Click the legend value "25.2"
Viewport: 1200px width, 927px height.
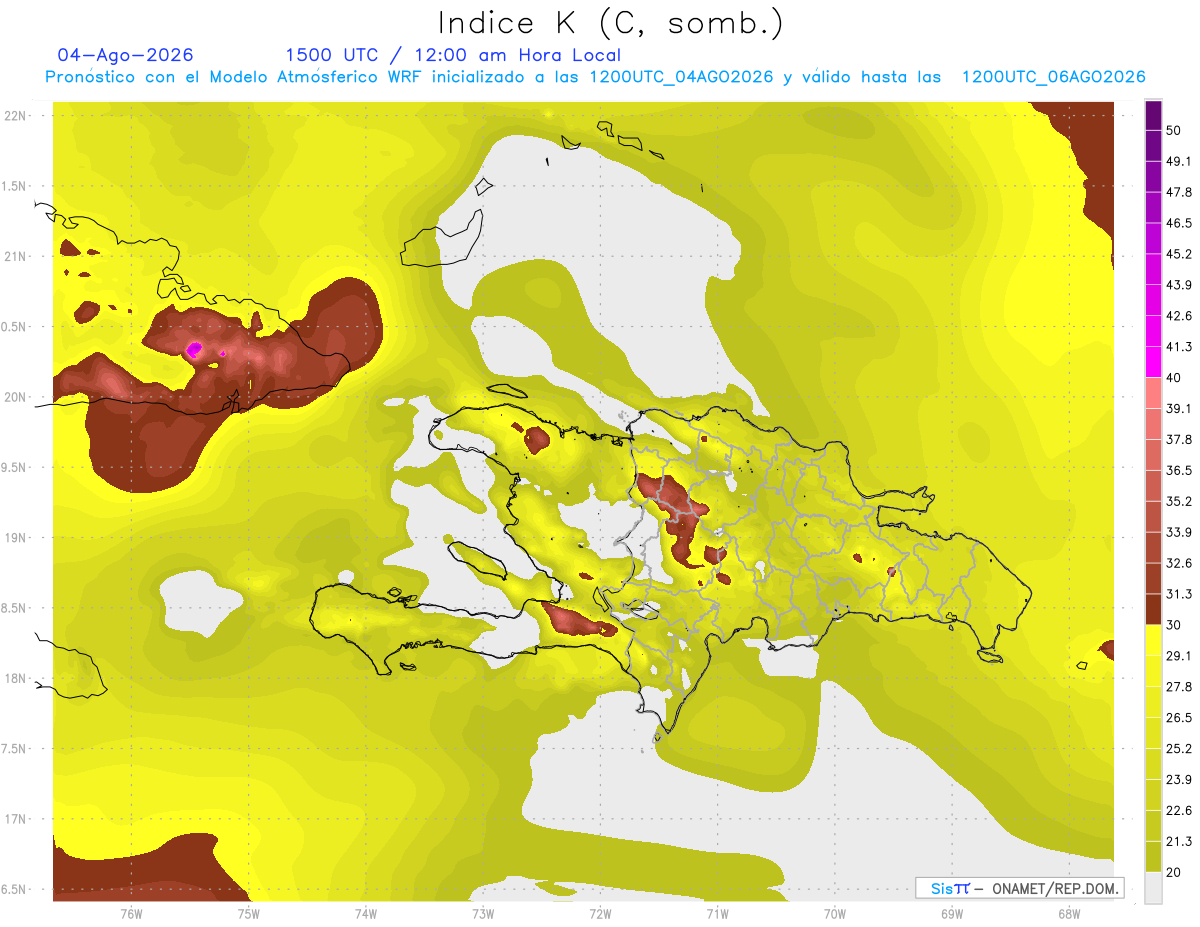tap(1179, 749)
